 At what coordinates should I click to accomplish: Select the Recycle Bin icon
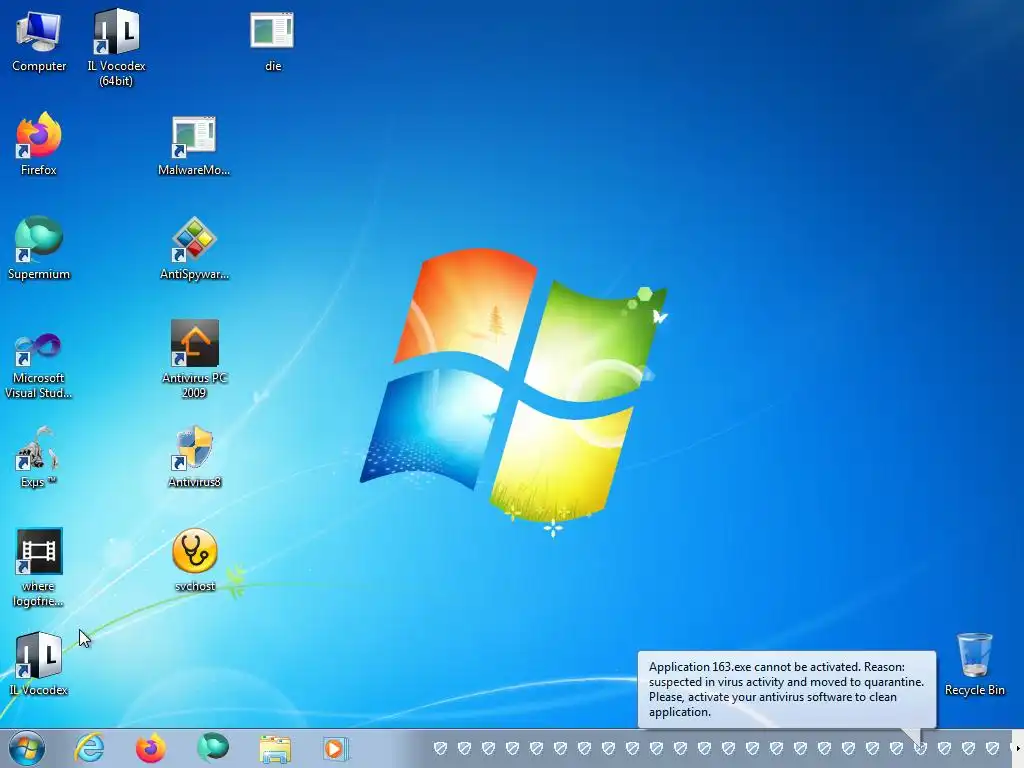[x=974, y=664]
